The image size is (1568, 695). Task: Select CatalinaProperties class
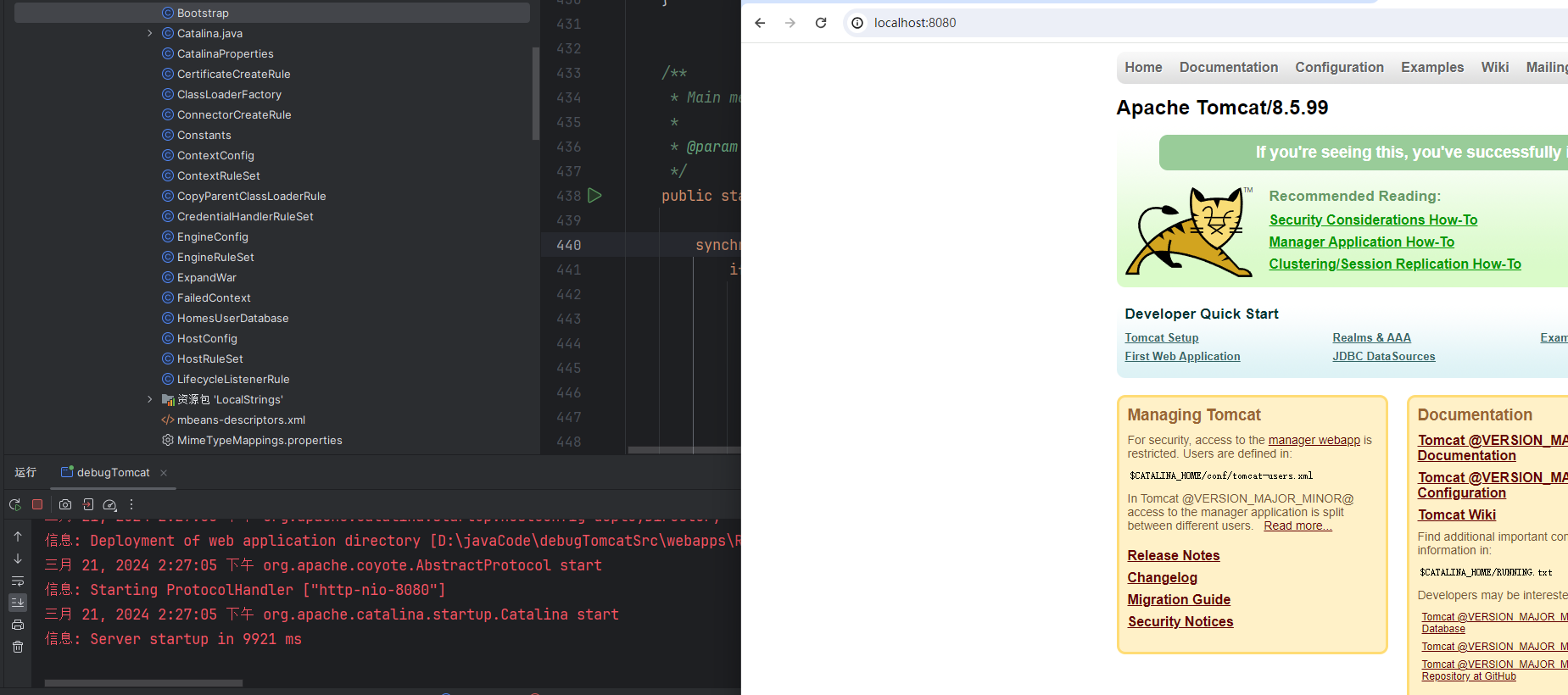(x=225, y=53)
